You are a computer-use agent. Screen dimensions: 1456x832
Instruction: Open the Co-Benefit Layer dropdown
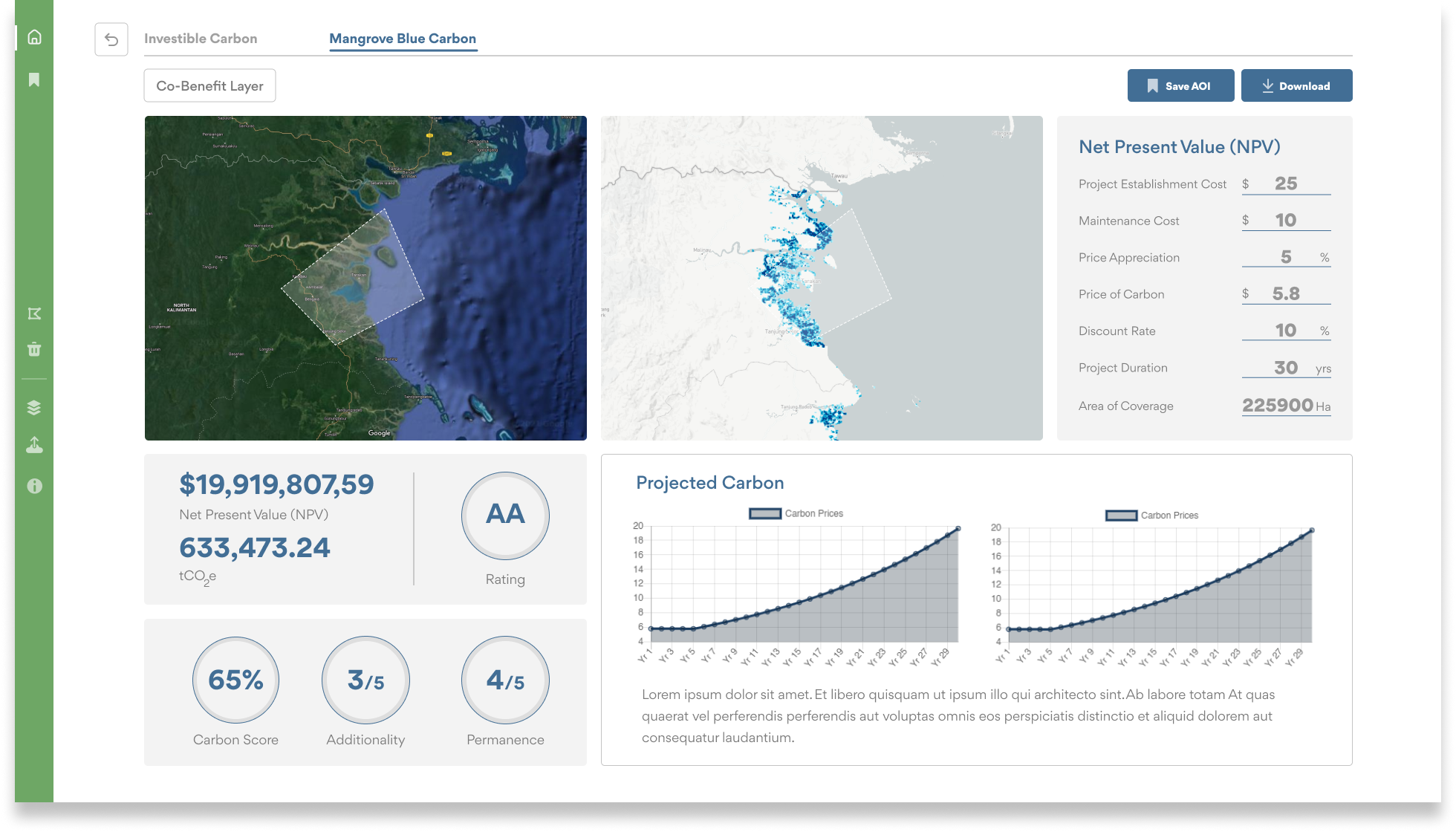click(209, 85)
